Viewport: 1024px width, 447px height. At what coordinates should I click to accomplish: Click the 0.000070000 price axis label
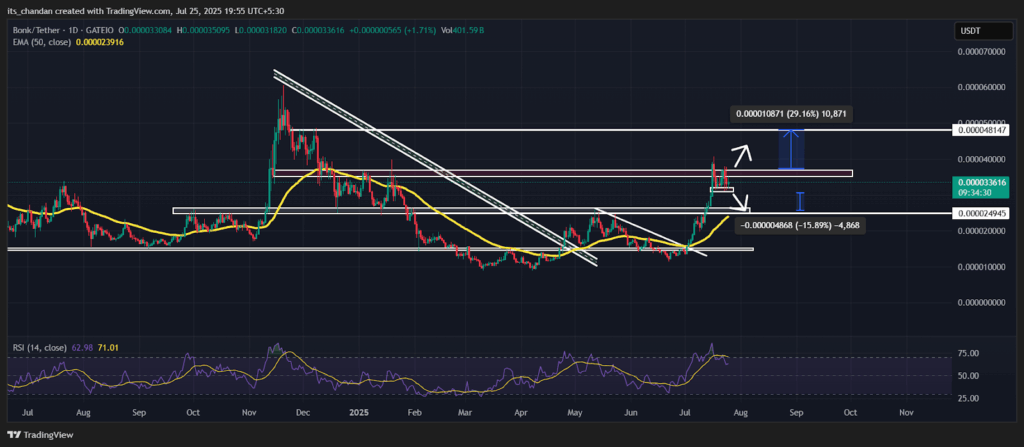[980, 51]
